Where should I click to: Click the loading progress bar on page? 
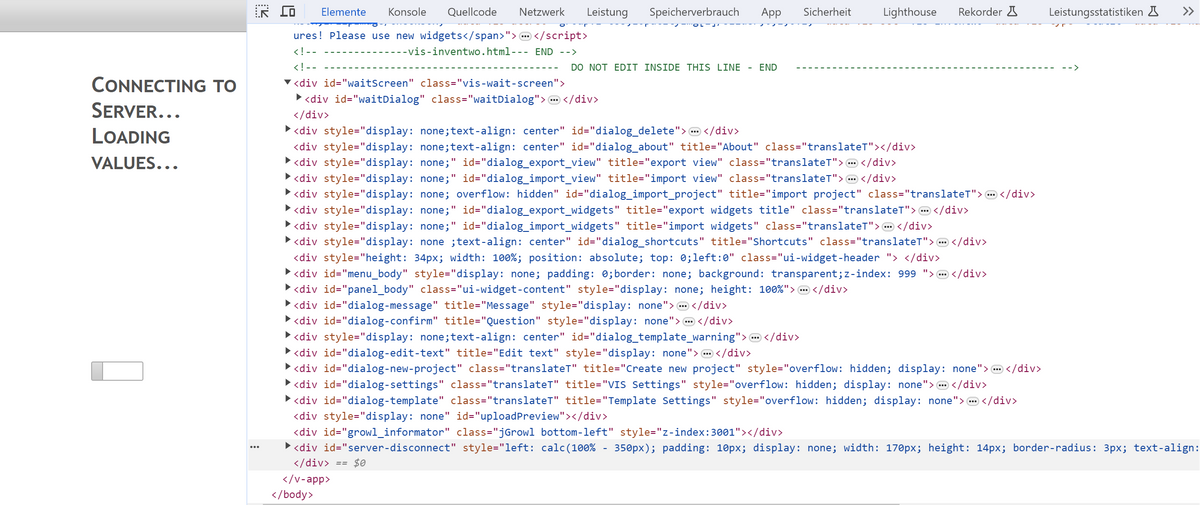[x=117, y=371]
